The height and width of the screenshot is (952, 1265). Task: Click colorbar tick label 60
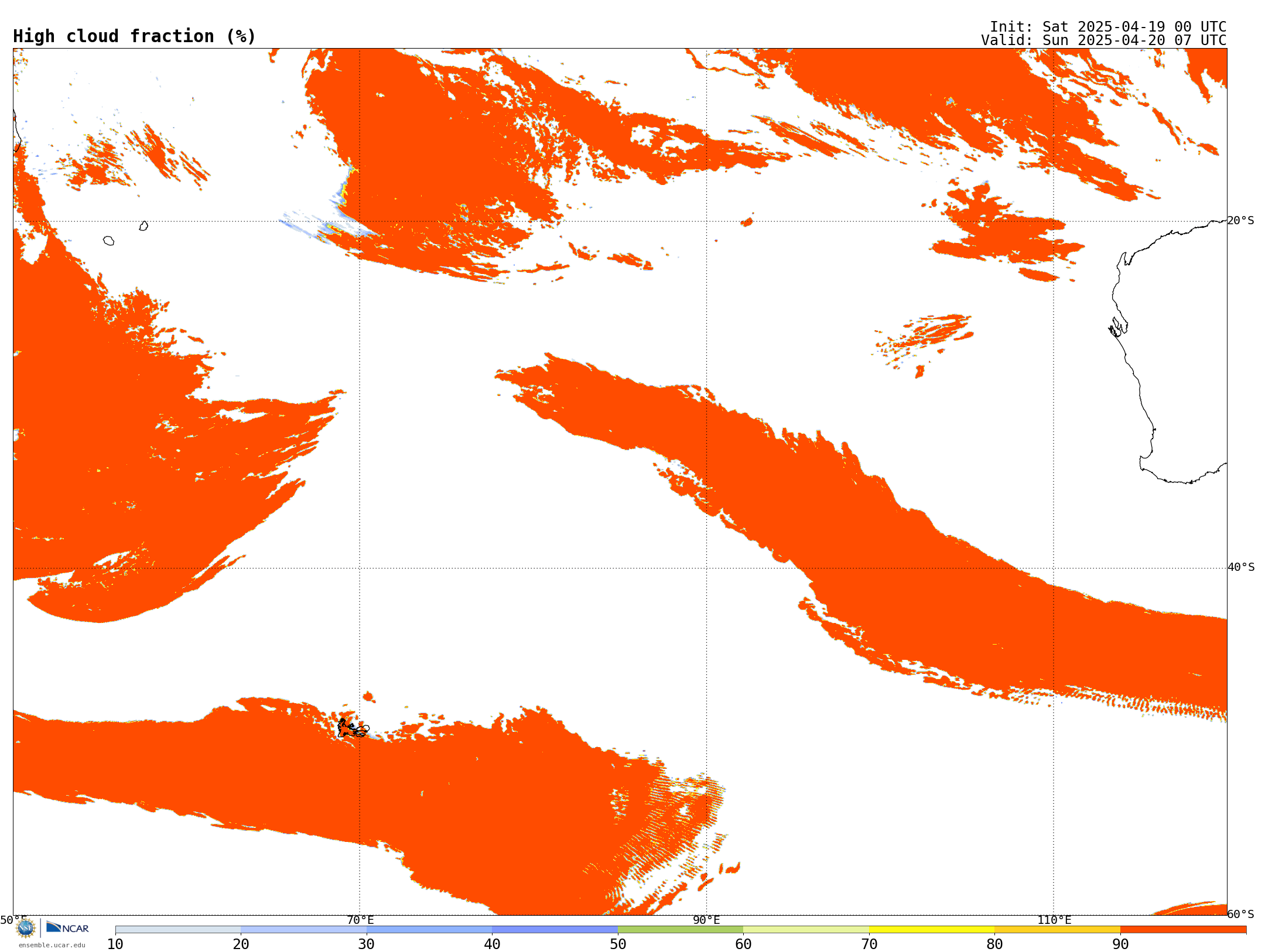pos(744,944)
